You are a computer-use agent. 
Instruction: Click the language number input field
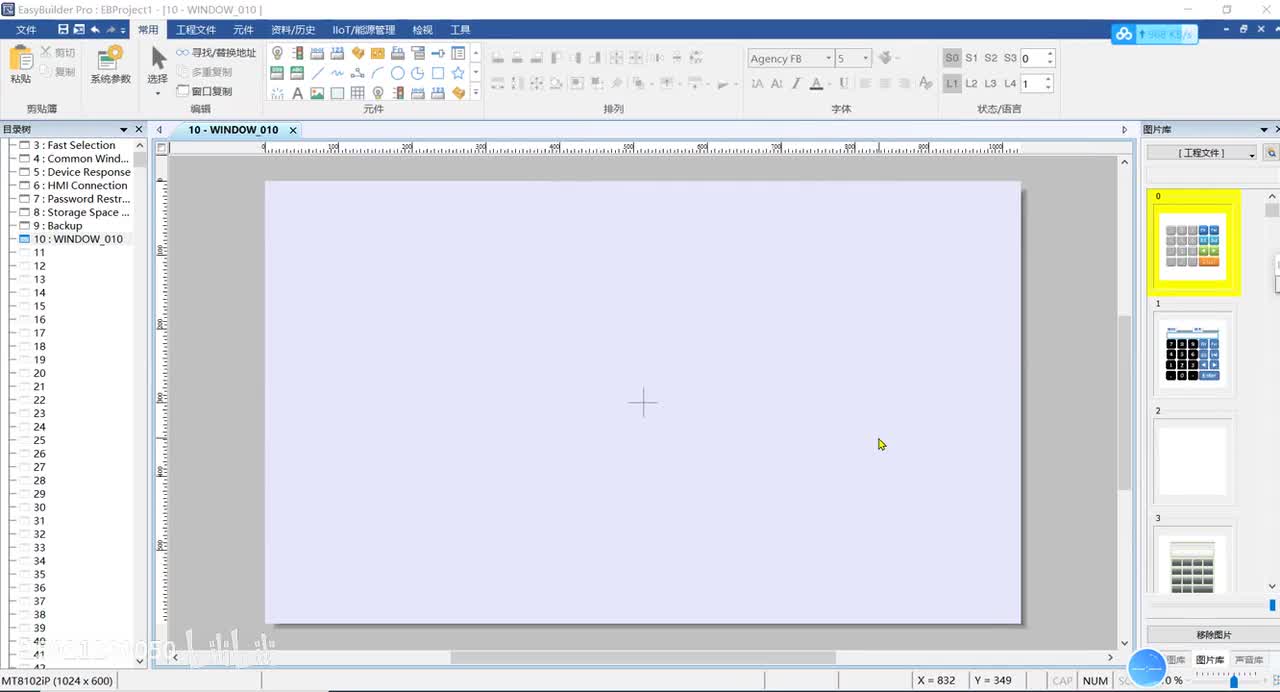click(1032, 84)
